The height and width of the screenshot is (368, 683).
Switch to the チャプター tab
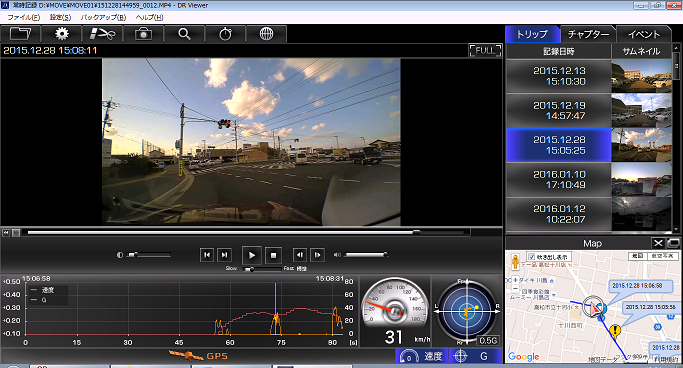pyautogui.click(x=588, y=34)
